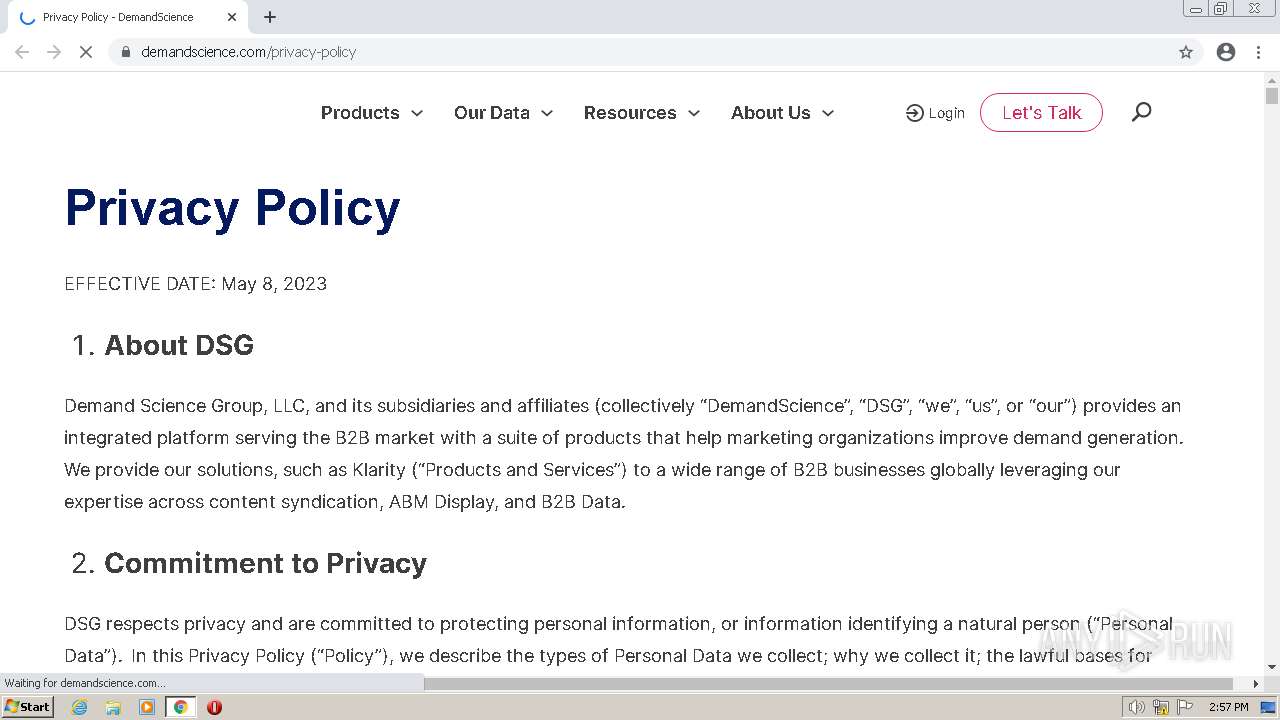Screen dimensions: 1280x720
Task: Click the Let's Talk button
Action: 1041,113
